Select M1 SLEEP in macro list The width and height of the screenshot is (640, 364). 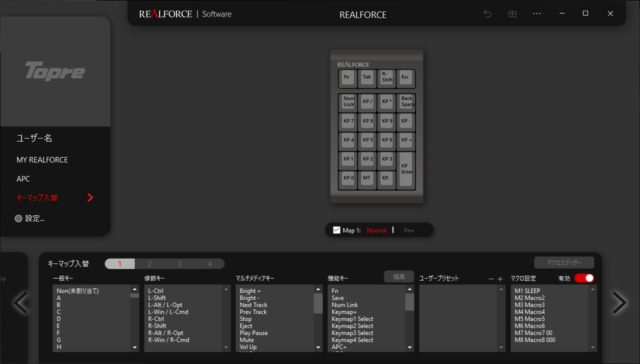click(527, 291)
